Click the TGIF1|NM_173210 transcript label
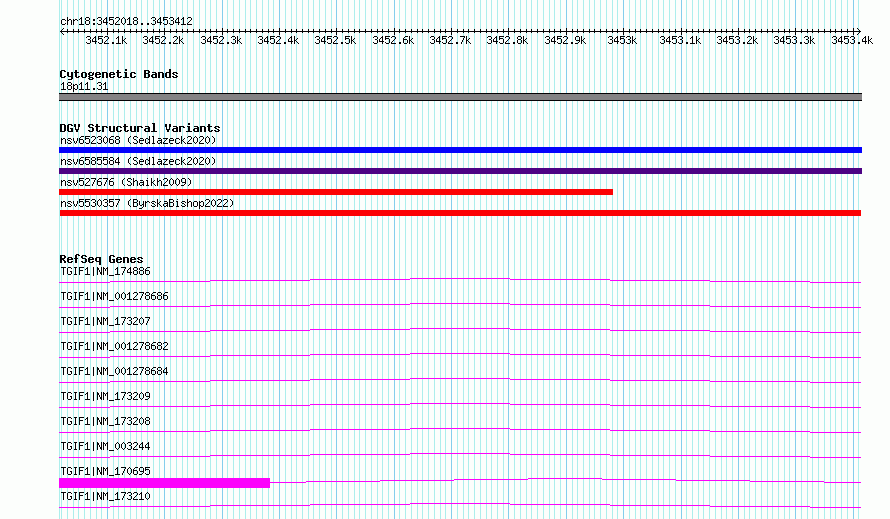Screen dimensions: 890x519 pos(105,496)
